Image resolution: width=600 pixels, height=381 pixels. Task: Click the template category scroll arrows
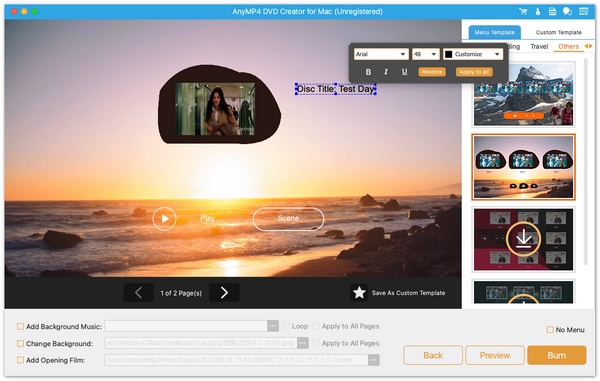click(x=588, y=46)
